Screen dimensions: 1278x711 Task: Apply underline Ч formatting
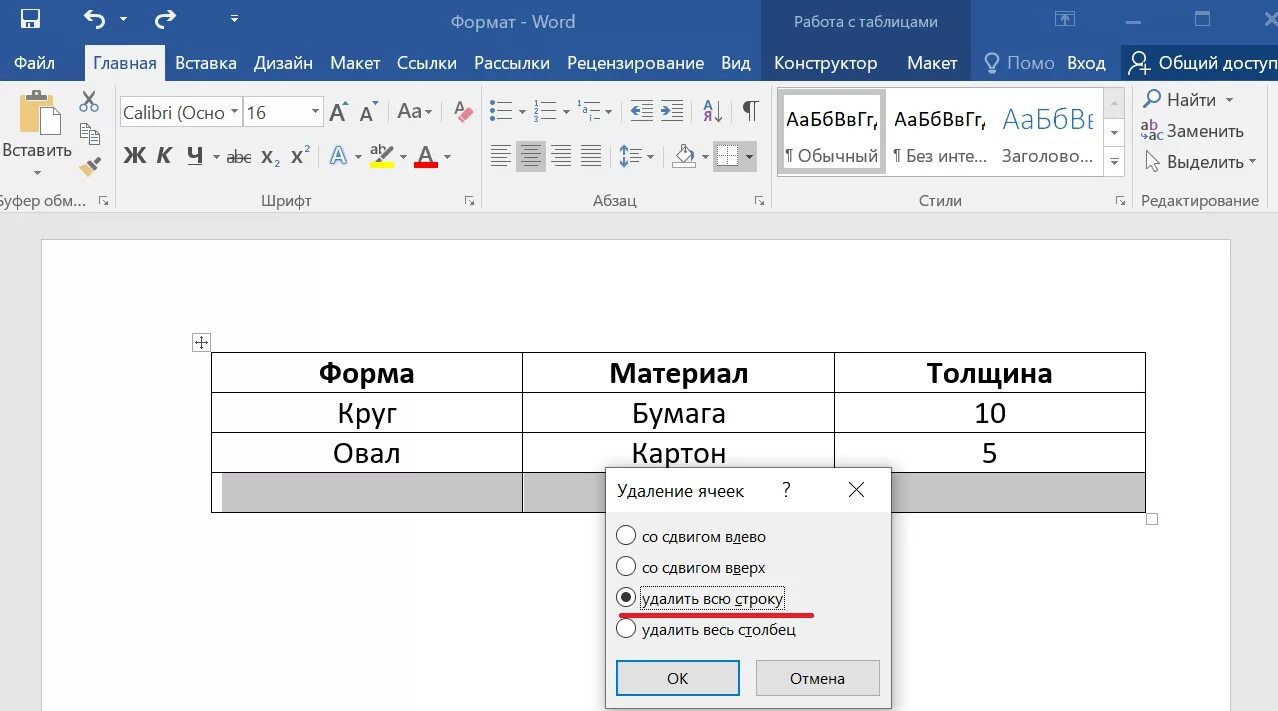195,156
